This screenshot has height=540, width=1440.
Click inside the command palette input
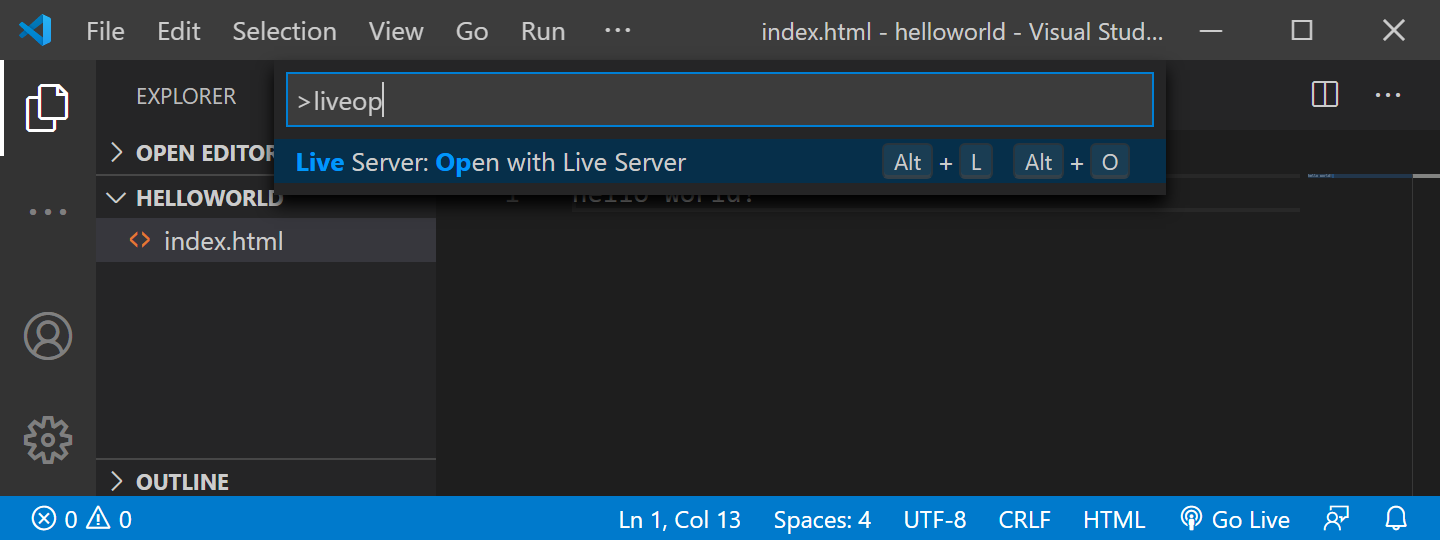(720, 100)
